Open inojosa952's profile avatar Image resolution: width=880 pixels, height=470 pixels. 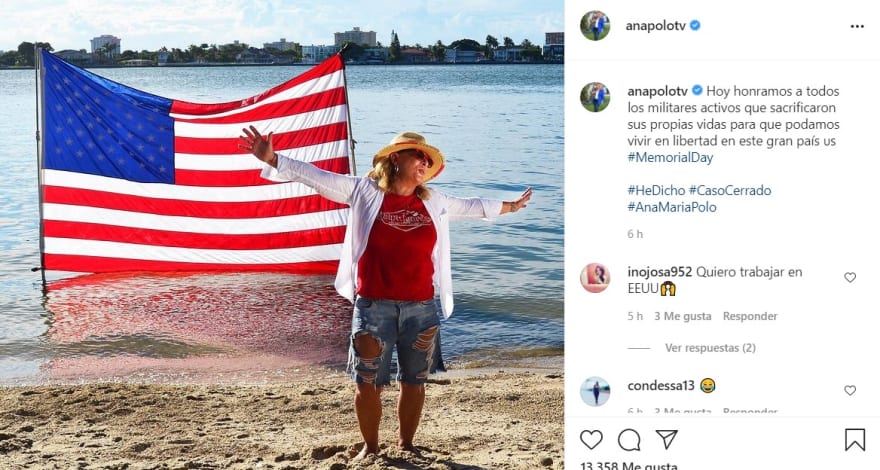click(x=595, y=278)
